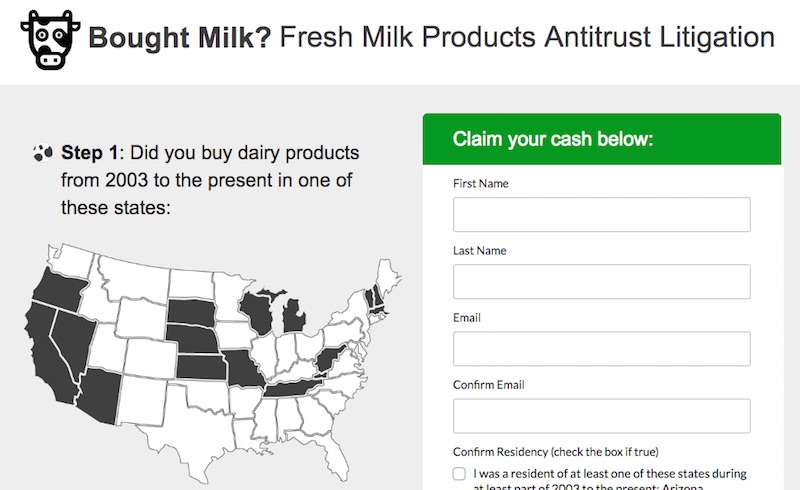Select South Dakota on the map
Image resolution: width=800 pixels, height=490 pixels.
191,312
